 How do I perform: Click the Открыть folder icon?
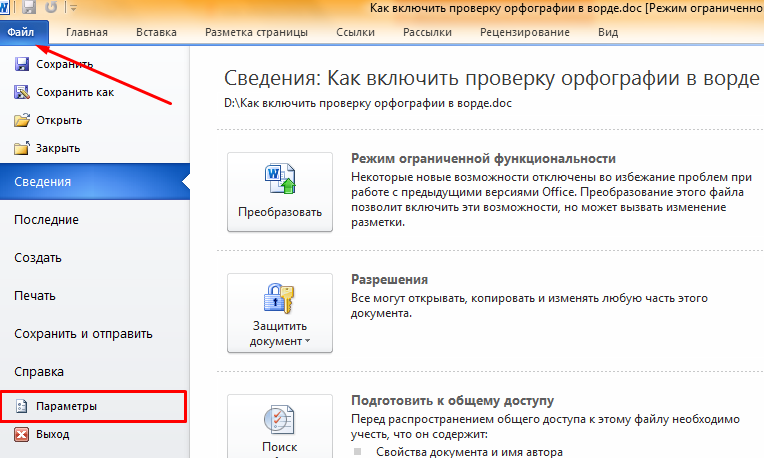(x=21, y=120)
